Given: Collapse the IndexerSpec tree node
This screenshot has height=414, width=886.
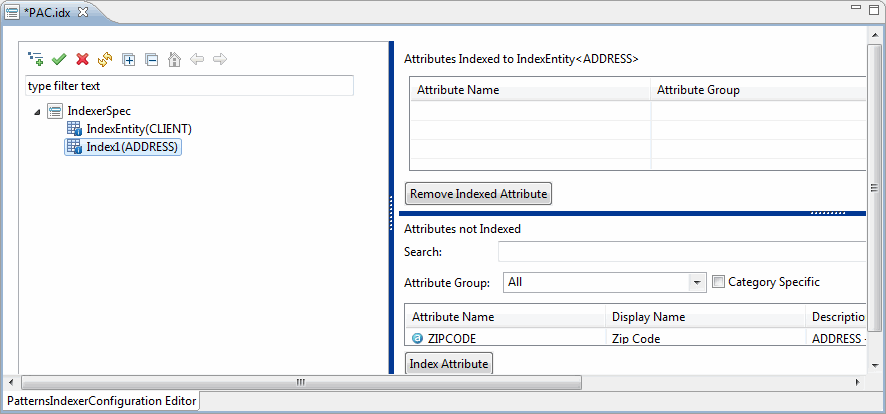Looking at the screenshot, I should (x=37, y=112).
